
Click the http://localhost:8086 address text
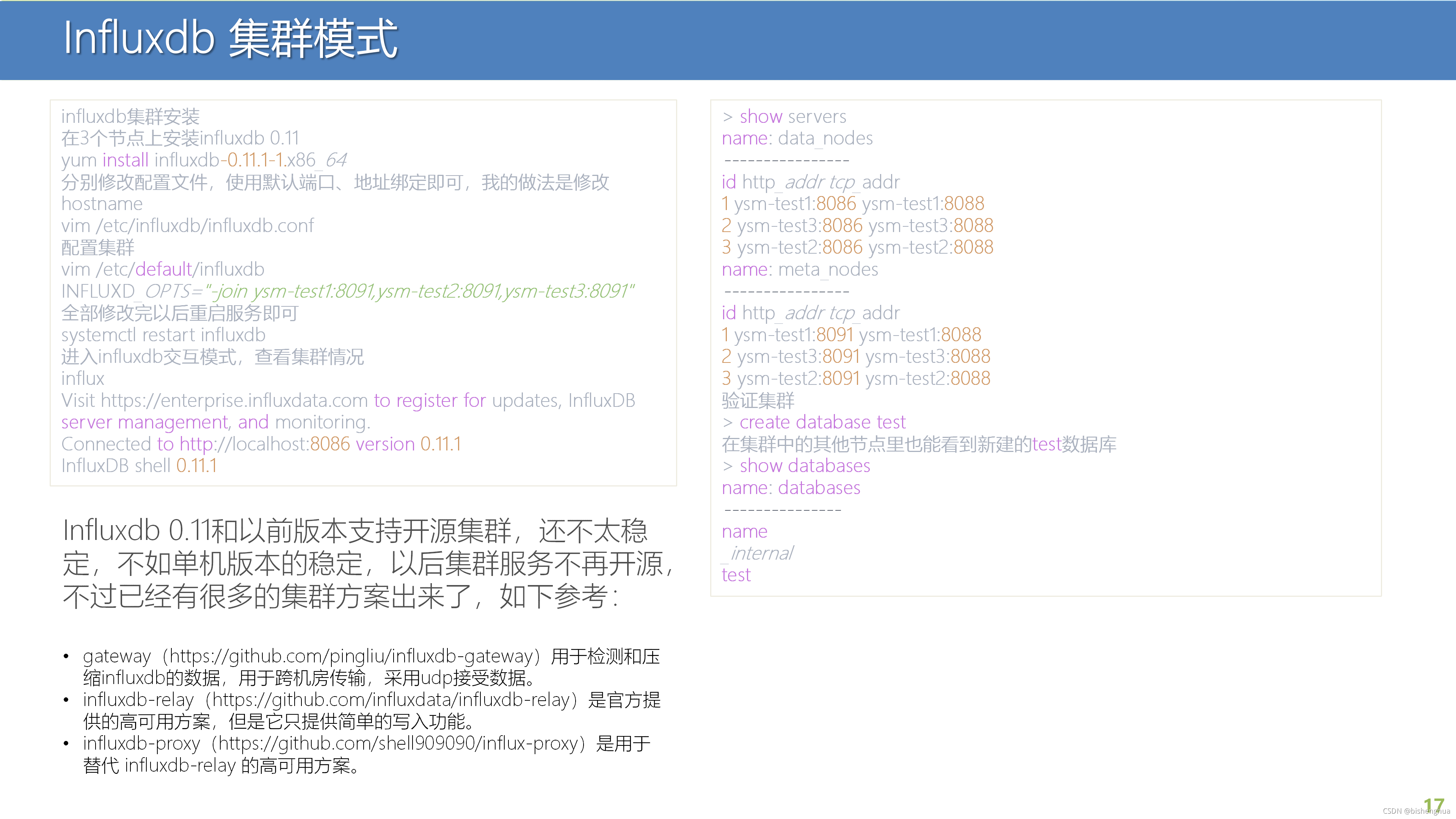click(265, 444)
